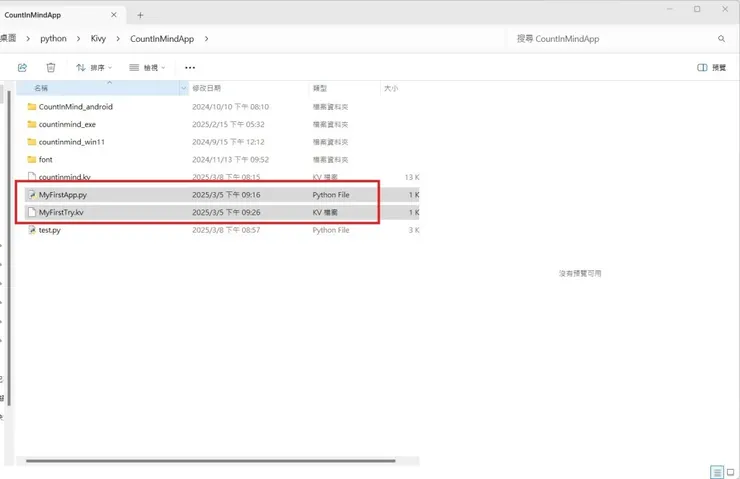Switch to Details view icon at bottom right
The width and height of the screenshot is (740, 479).
pyautogui.click(x=717, y=472)
